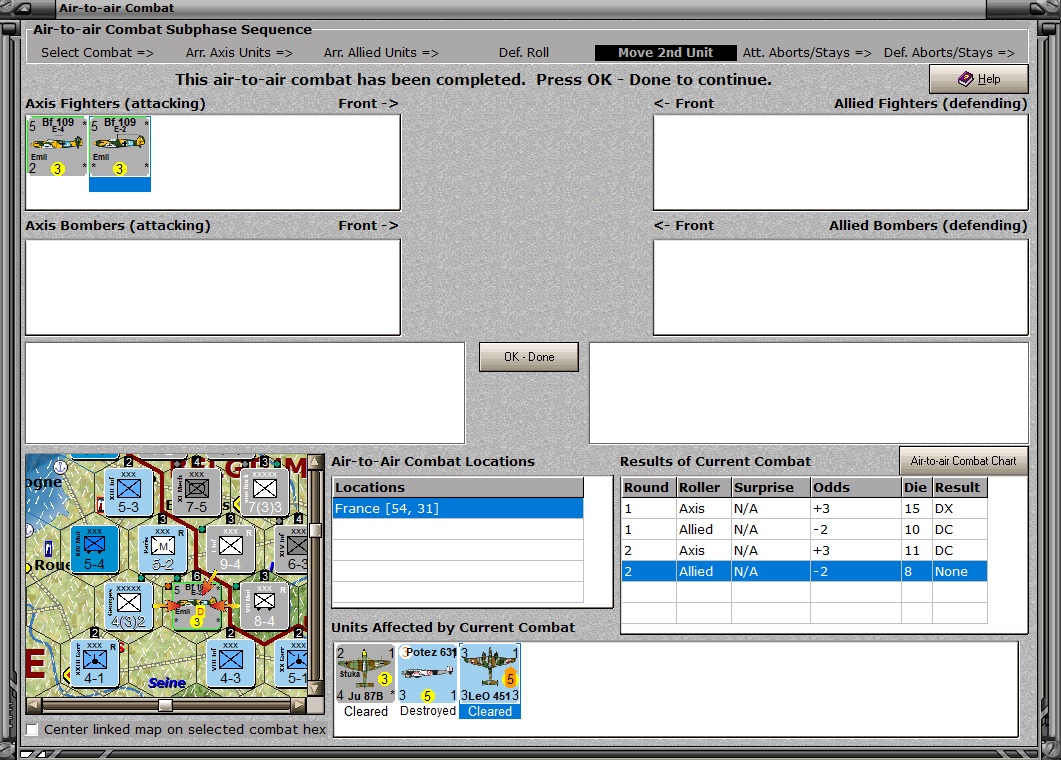Click the Arr. Axis Units subphase step
This screenshot has height=760, width=1061.
[x=239, y=52]
